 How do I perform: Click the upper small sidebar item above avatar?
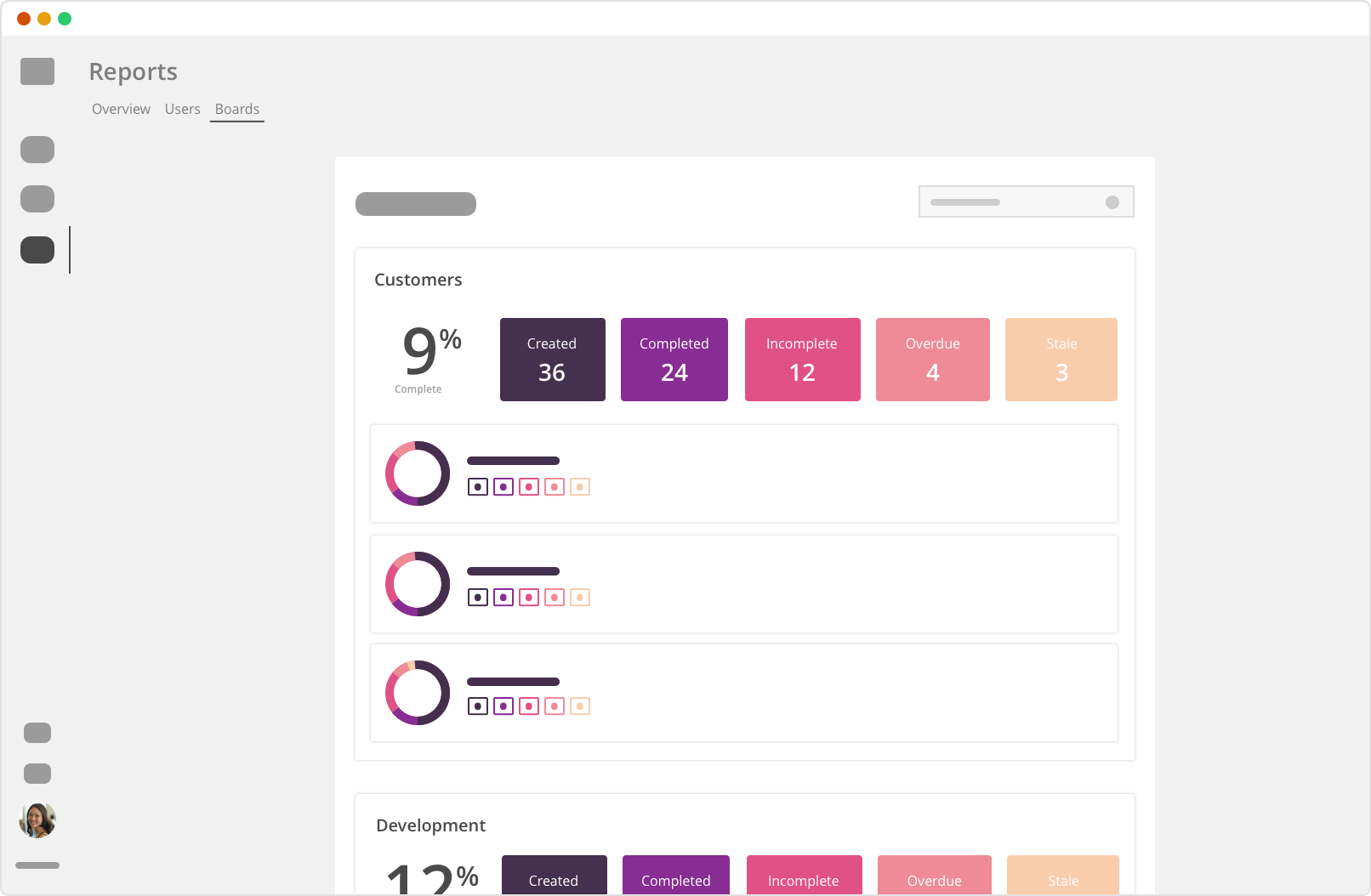coord(37,733)
